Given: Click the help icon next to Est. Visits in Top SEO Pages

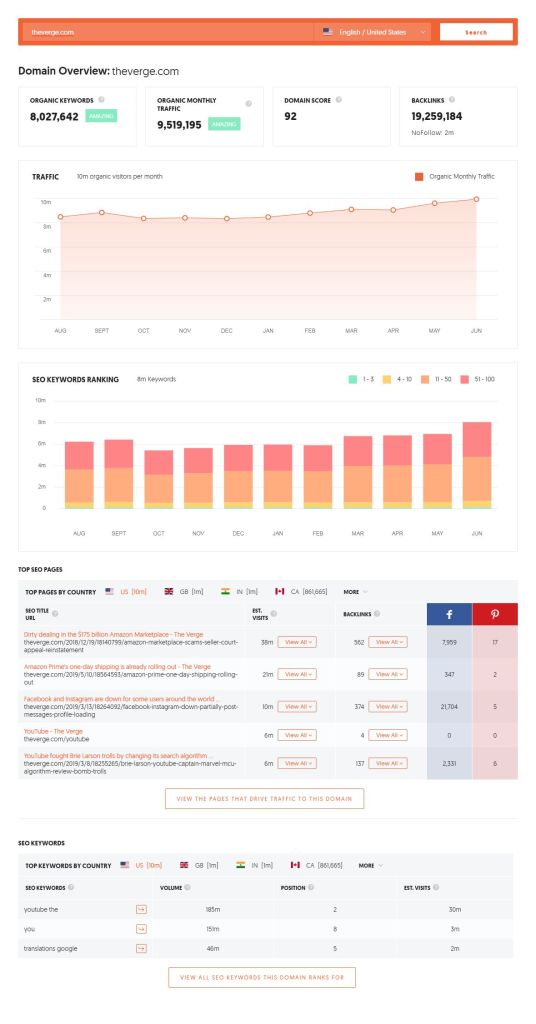Looking at the screenshot, I should (274, 614).
